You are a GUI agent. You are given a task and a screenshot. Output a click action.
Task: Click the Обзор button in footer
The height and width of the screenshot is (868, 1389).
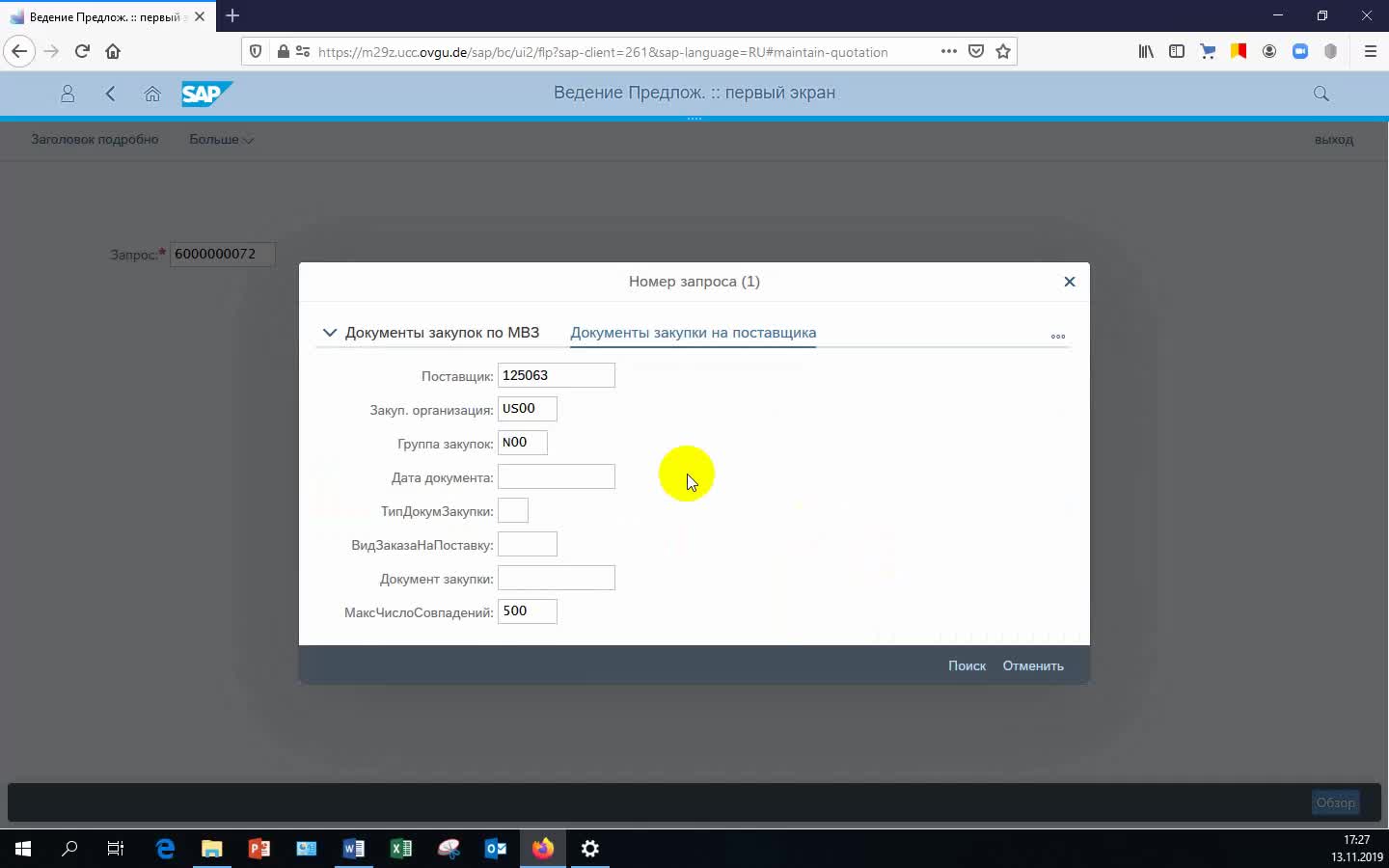click(x=1336, y=802)
